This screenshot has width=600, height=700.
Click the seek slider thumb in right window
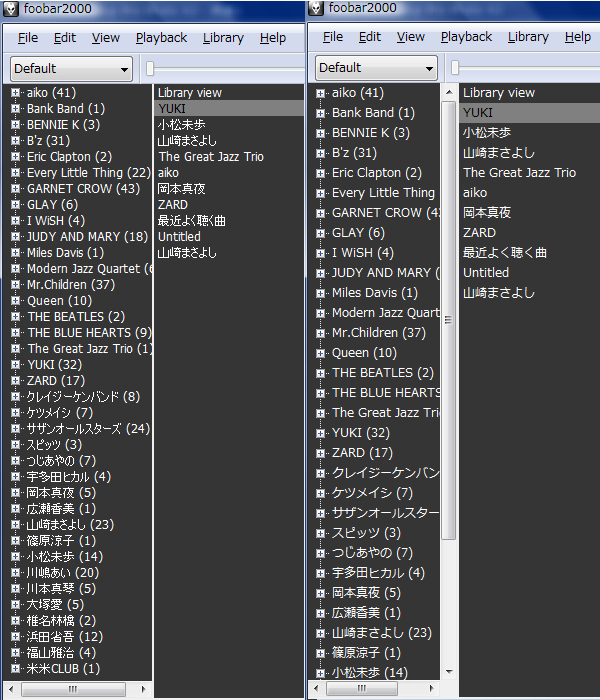click(455, 68)
